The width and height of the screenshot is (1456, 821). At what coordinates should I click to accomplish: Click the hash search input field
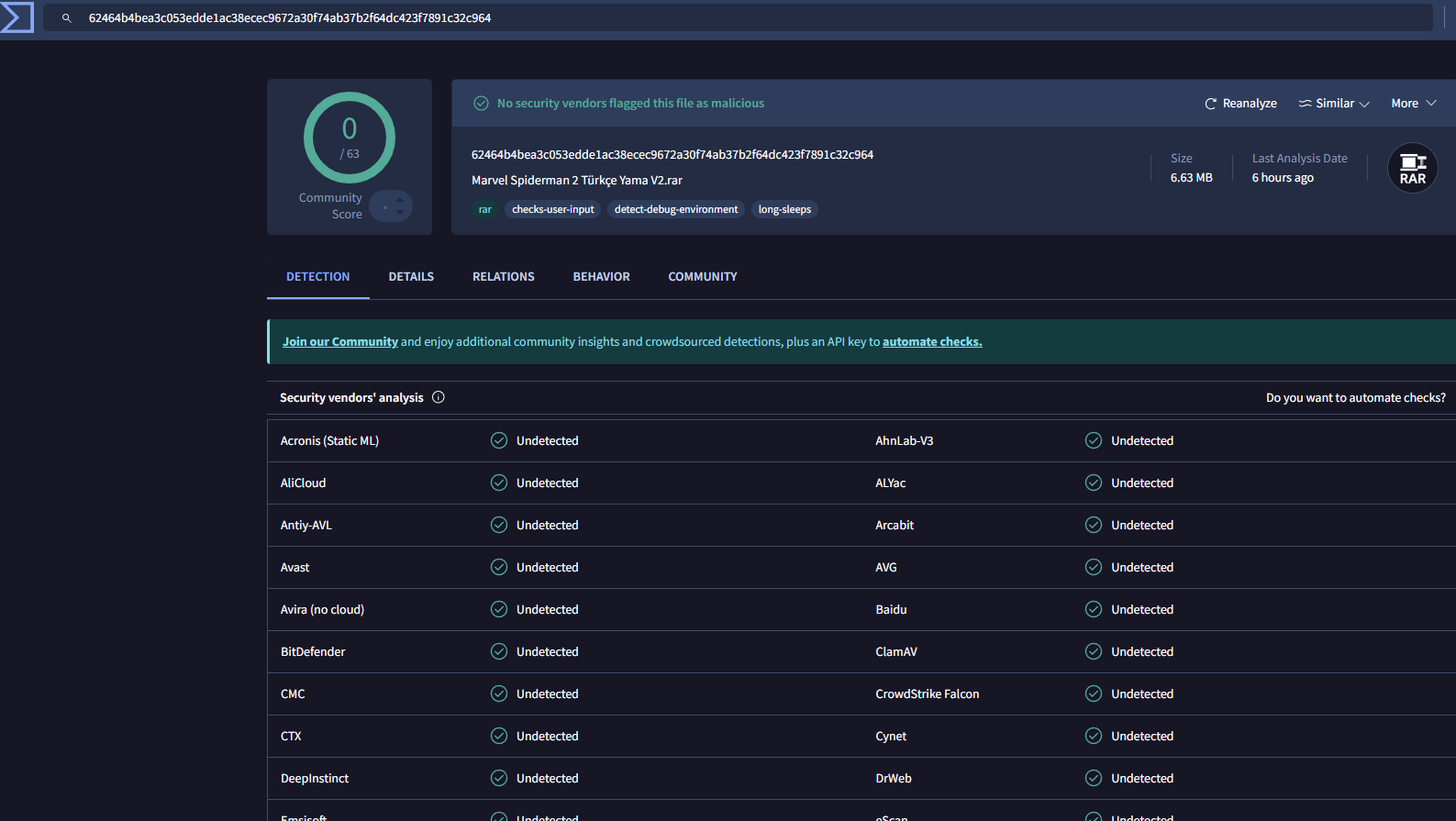click(x=734, y=18)
